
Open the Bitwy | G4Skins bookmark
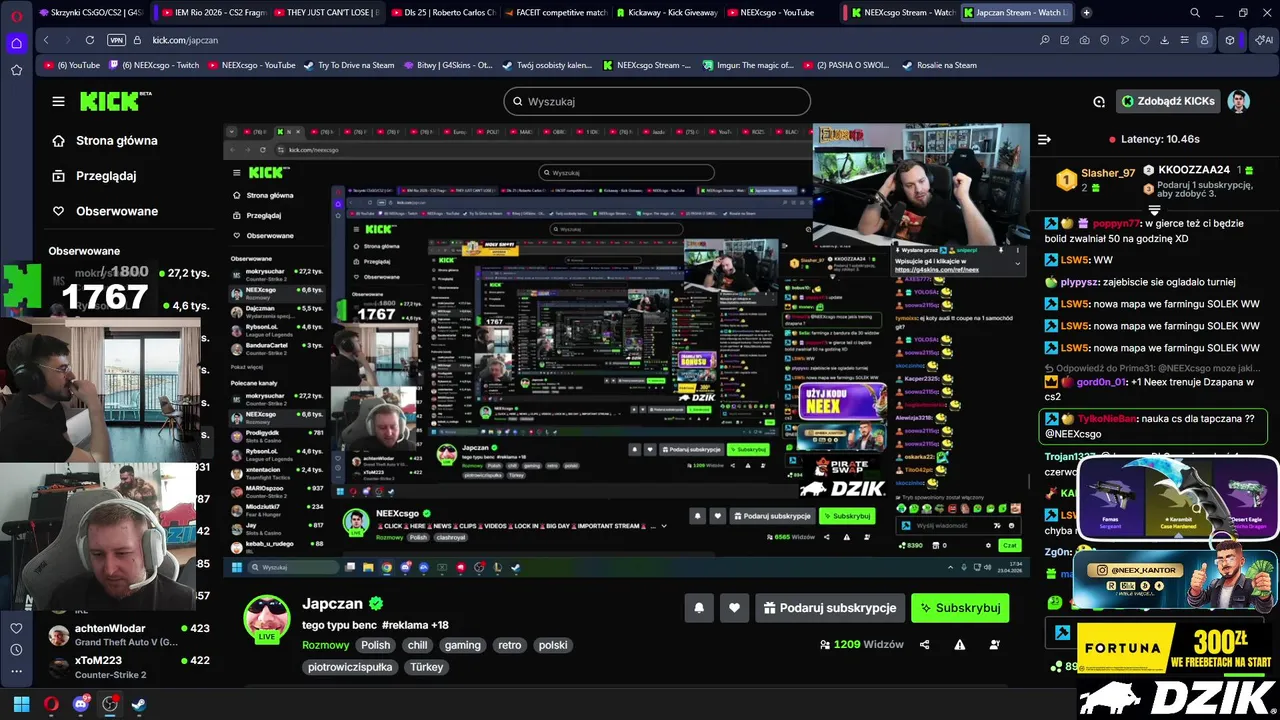[447, 65]
